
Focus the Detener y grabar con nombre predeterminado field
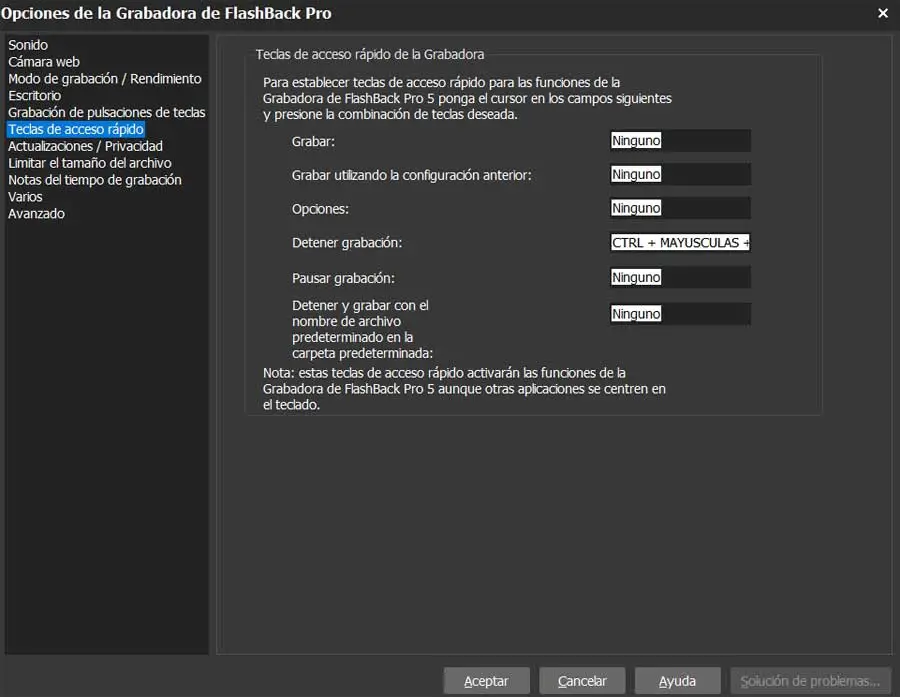[680, 314]
